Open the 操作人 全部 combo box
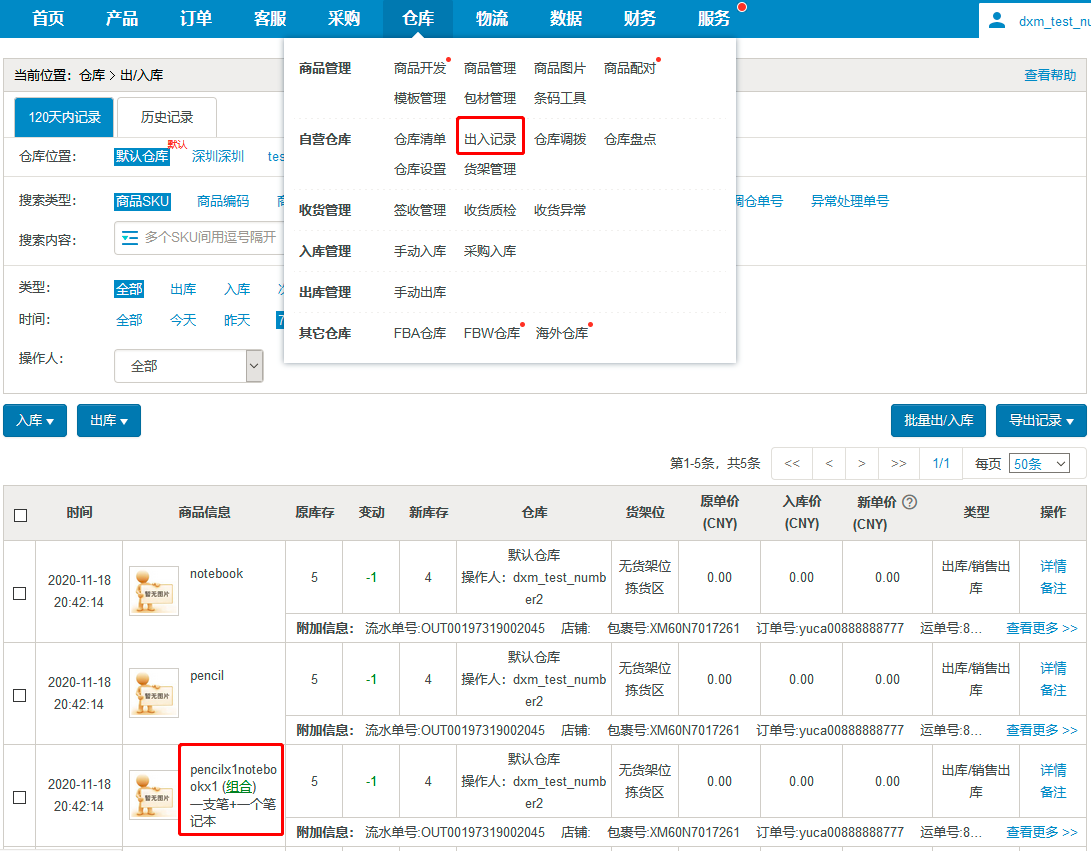 pos(188,366)
